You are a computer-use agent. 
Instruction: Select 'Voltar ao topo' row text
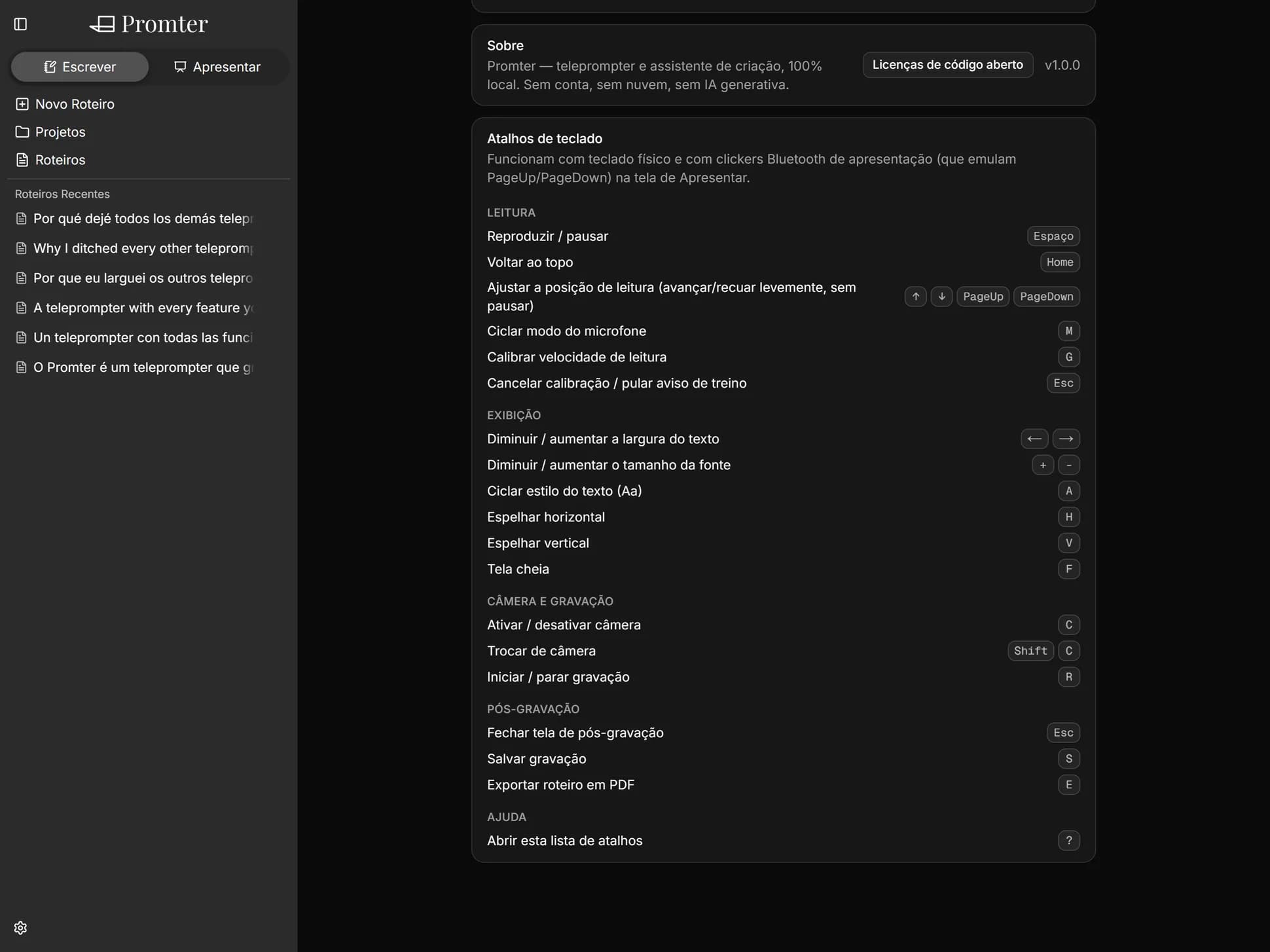[x=530, y=263]
